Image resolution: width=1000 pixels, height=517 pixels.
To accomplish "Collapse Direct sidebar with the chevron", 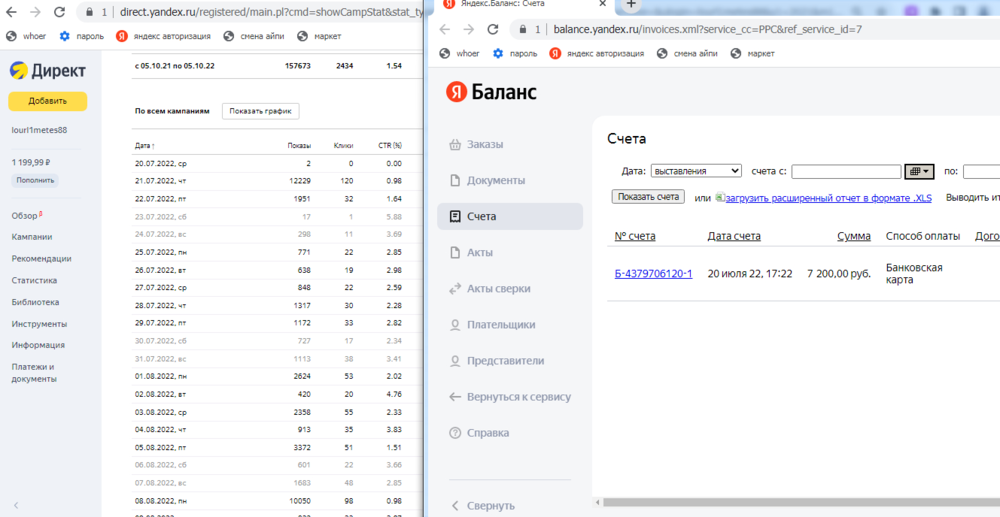I will [16, 506].
